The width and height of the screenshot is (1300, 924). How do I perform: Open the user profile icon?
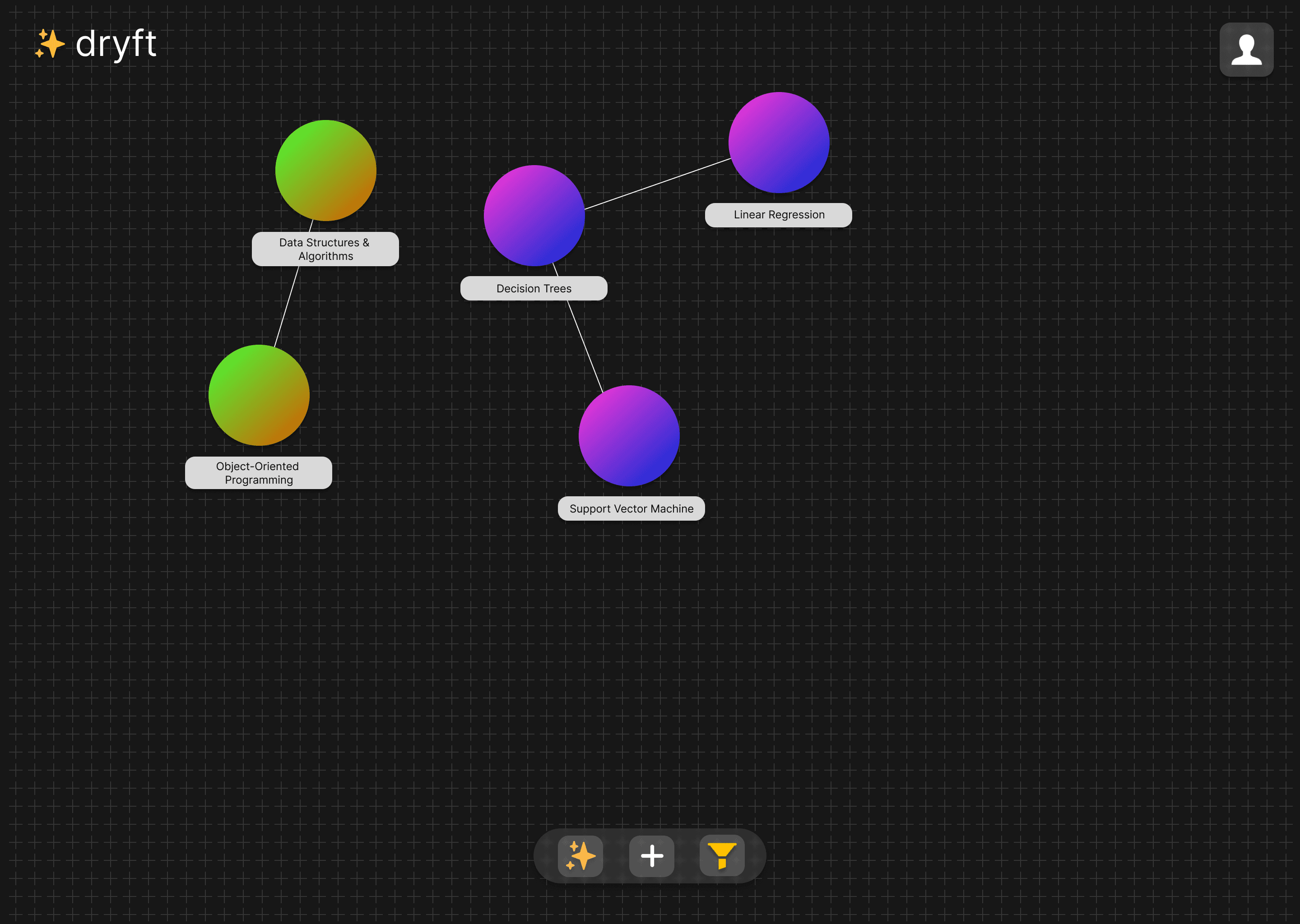[x=1246, y=50]
